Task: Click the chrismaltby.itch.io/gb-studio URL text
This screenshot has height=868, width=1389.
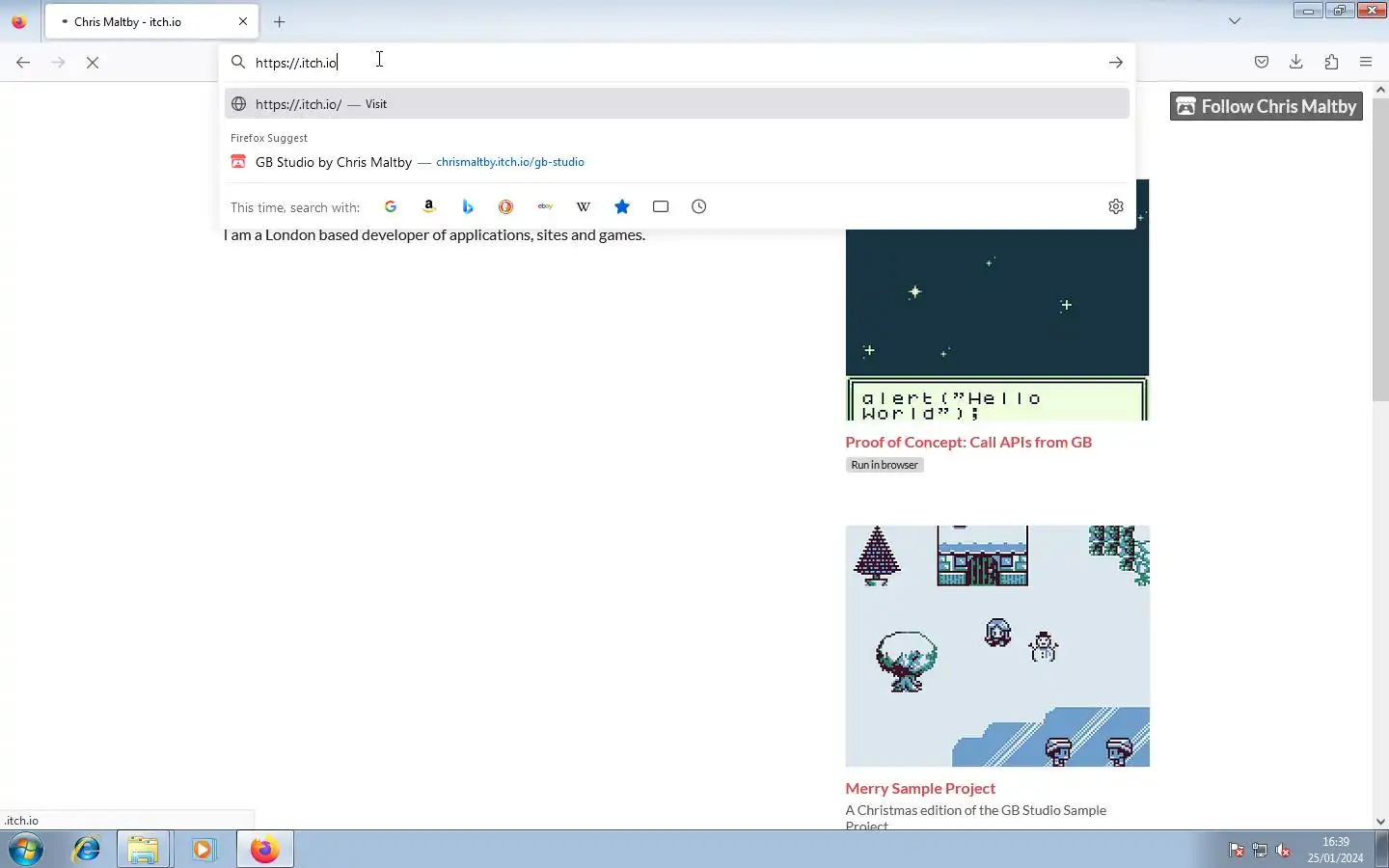Action: coord(510,162)
